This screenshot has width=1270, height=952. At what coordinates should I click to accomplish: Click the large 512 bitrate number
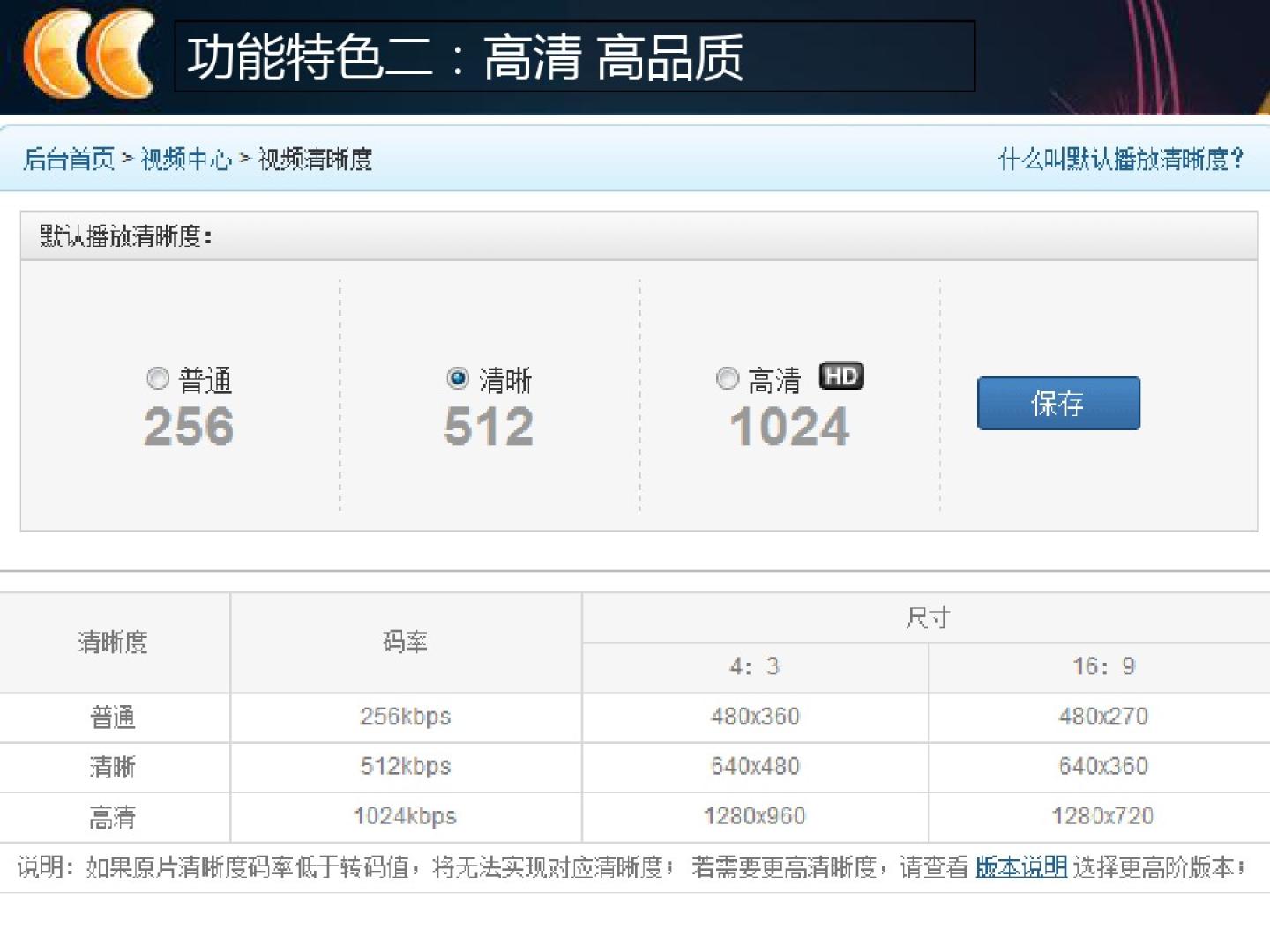pos(489,427)
